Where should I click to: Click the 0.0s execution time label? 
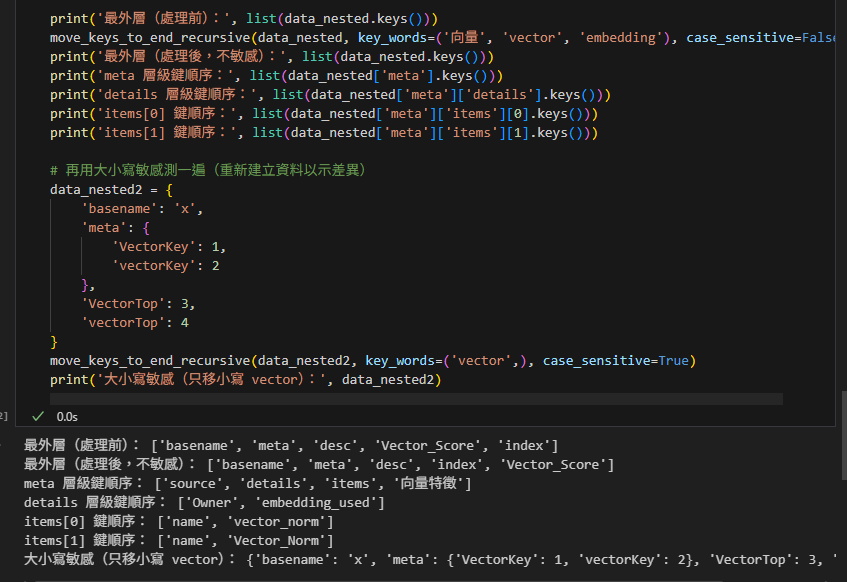[x=67, y=416]
